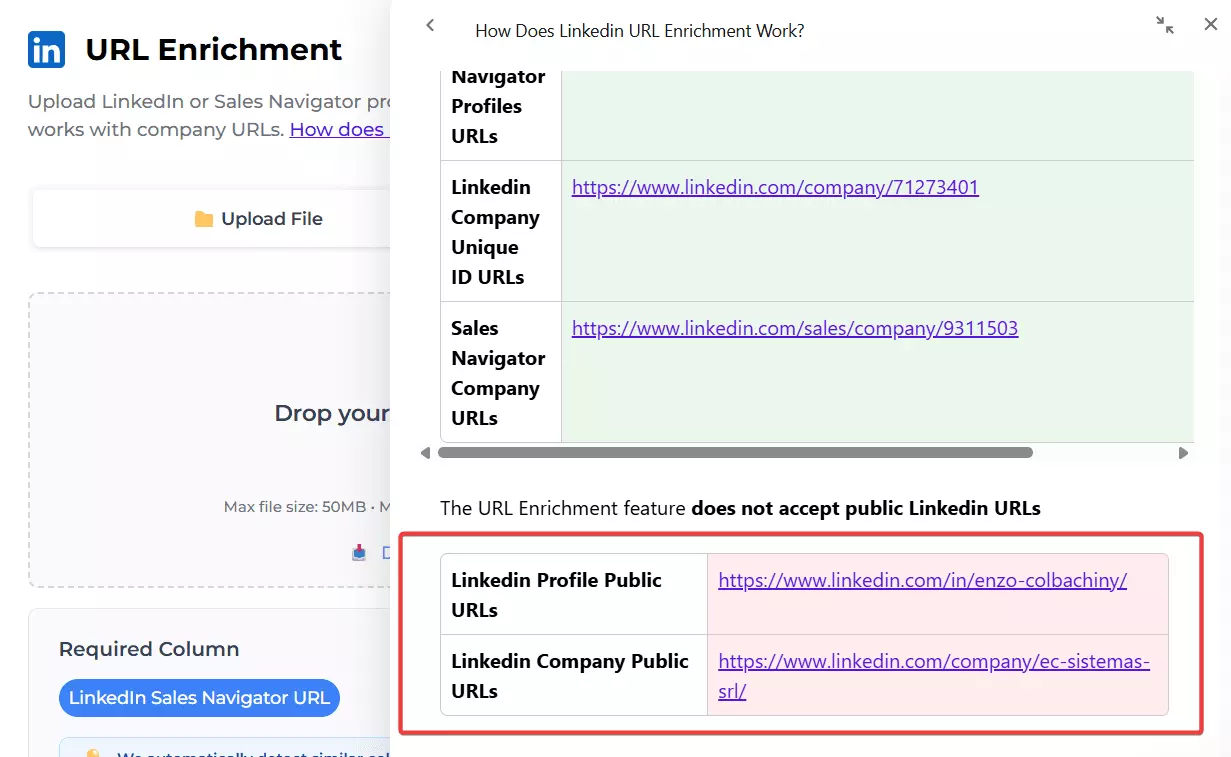Open the company/71273401 unique ID URL
The height and width of the screenshot is (757, 1231).
(775, 187)
